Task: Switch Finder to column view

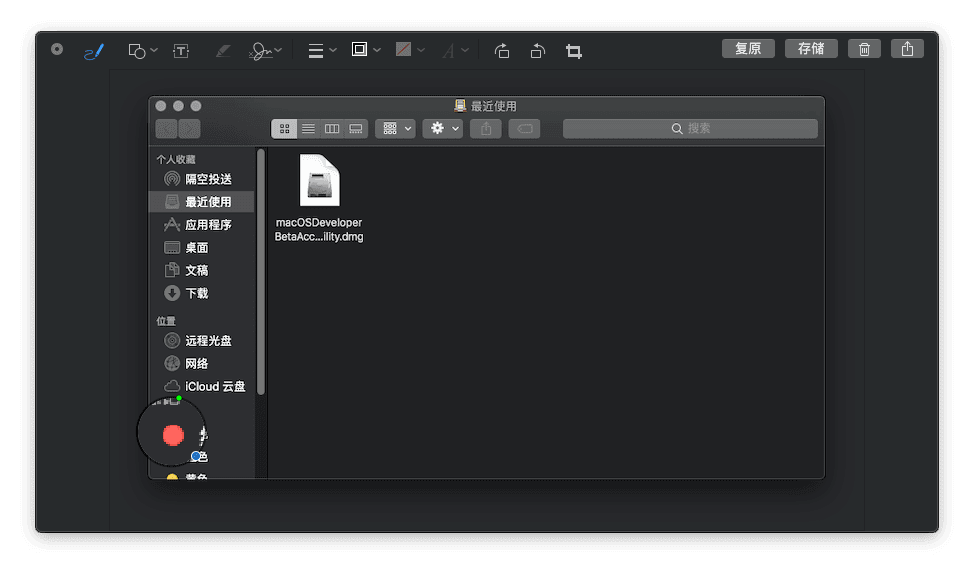Action: click(332, 129)
